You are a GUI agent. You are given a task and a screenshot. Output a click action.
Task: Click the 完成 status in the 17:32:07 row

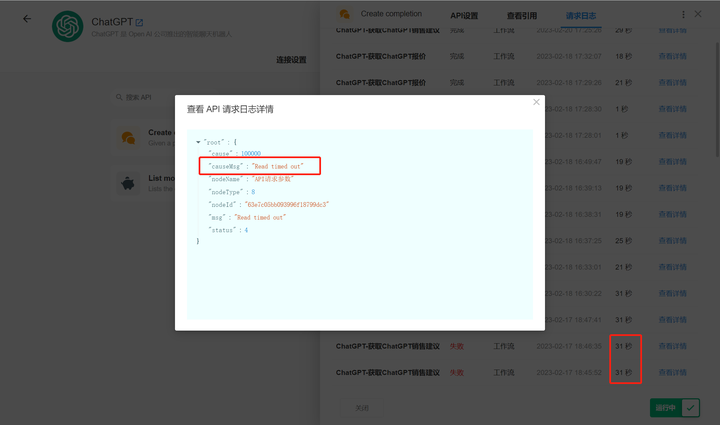click(456, 56)
